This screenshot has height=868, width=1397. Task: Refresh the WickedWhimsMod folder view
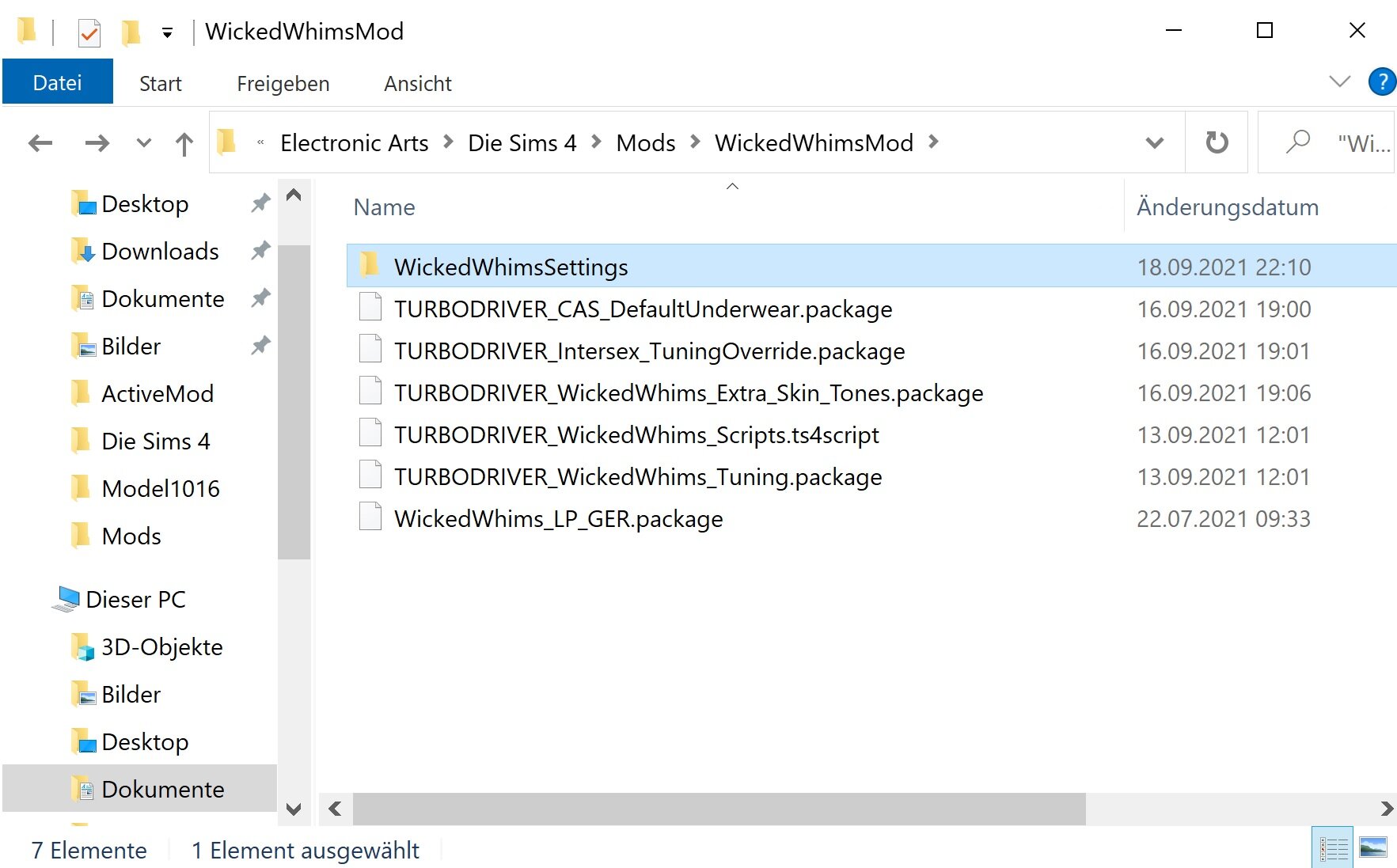point(1217,142)
